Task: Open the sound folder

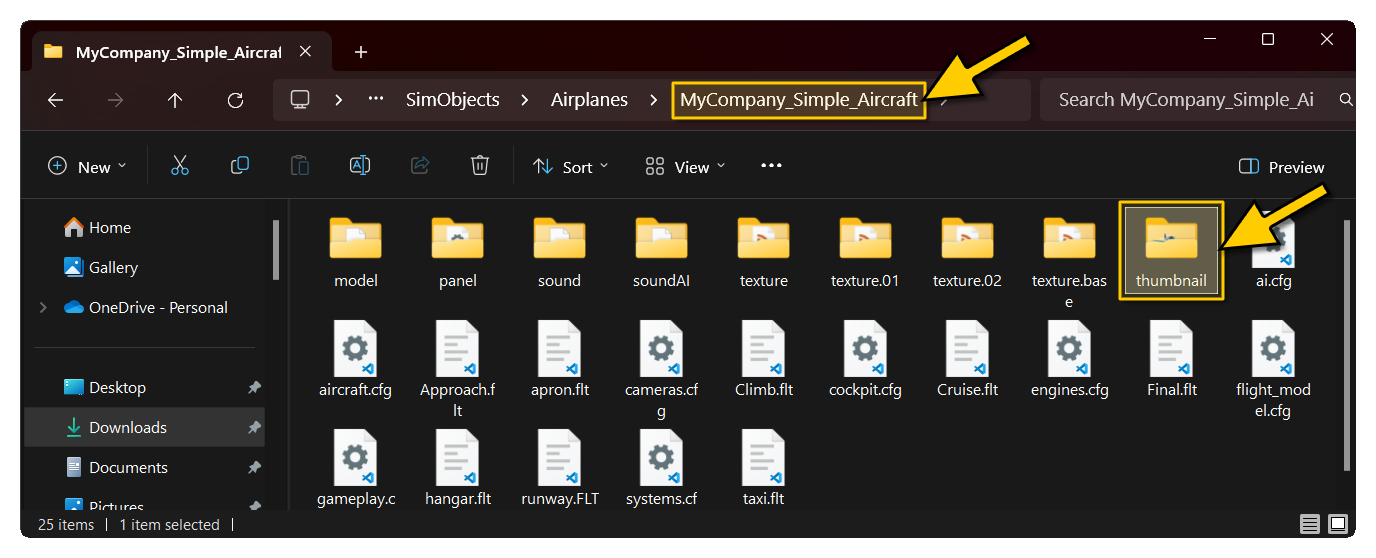Action: tap(559, 254)
